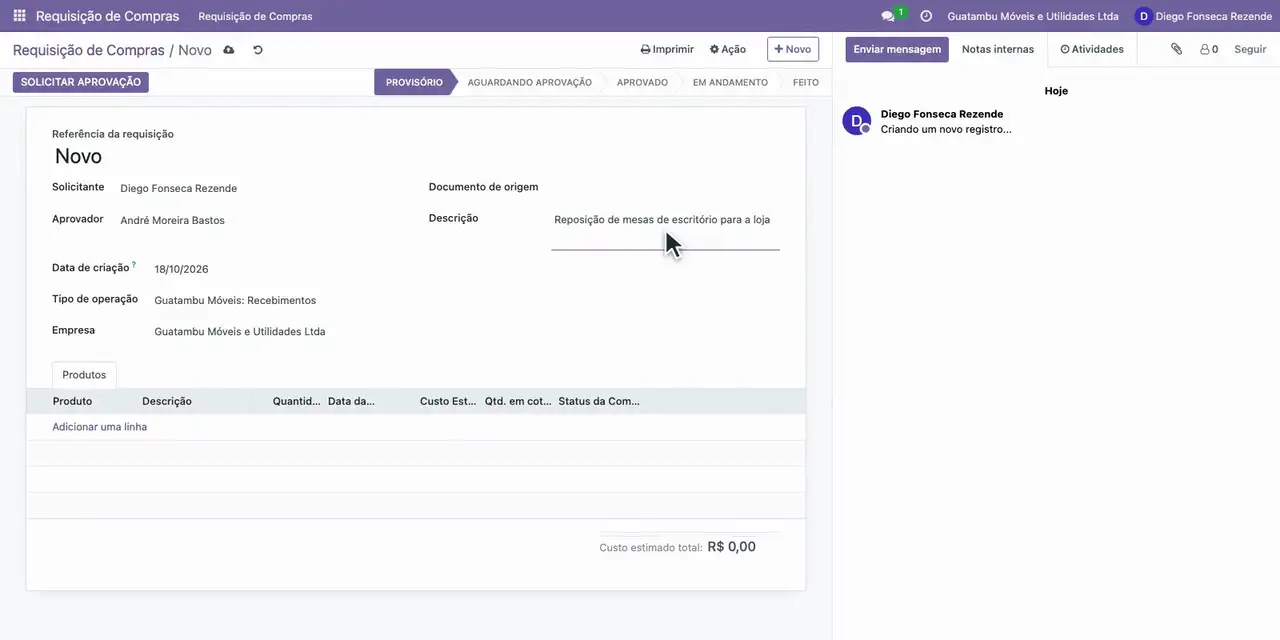1280x640 pixels.
Task: Open the main apps grid menu
Action: point(19,16)
